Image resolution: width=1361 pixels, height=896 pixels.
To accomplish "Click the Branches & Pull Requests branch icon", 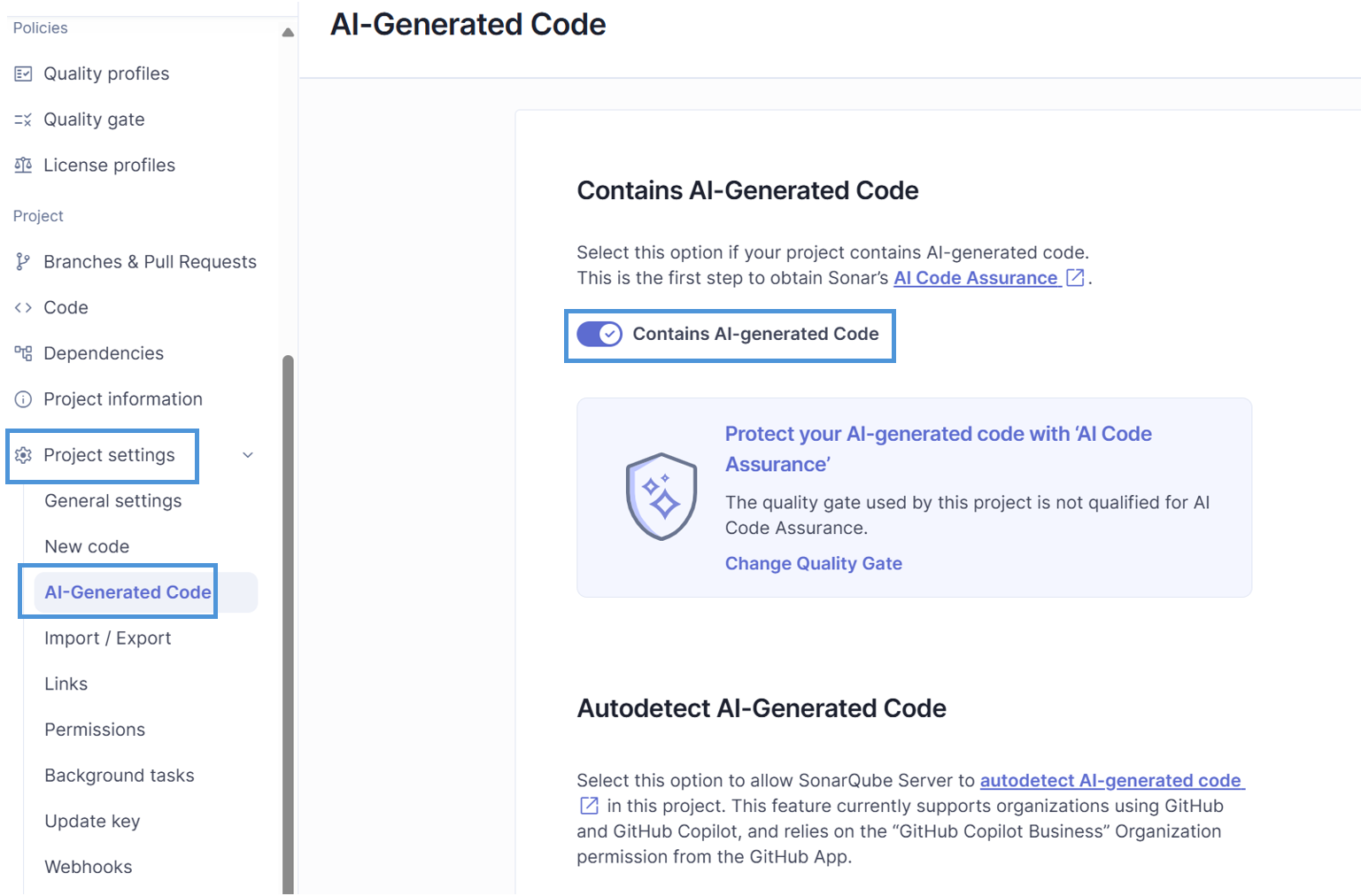I will 23,261.
